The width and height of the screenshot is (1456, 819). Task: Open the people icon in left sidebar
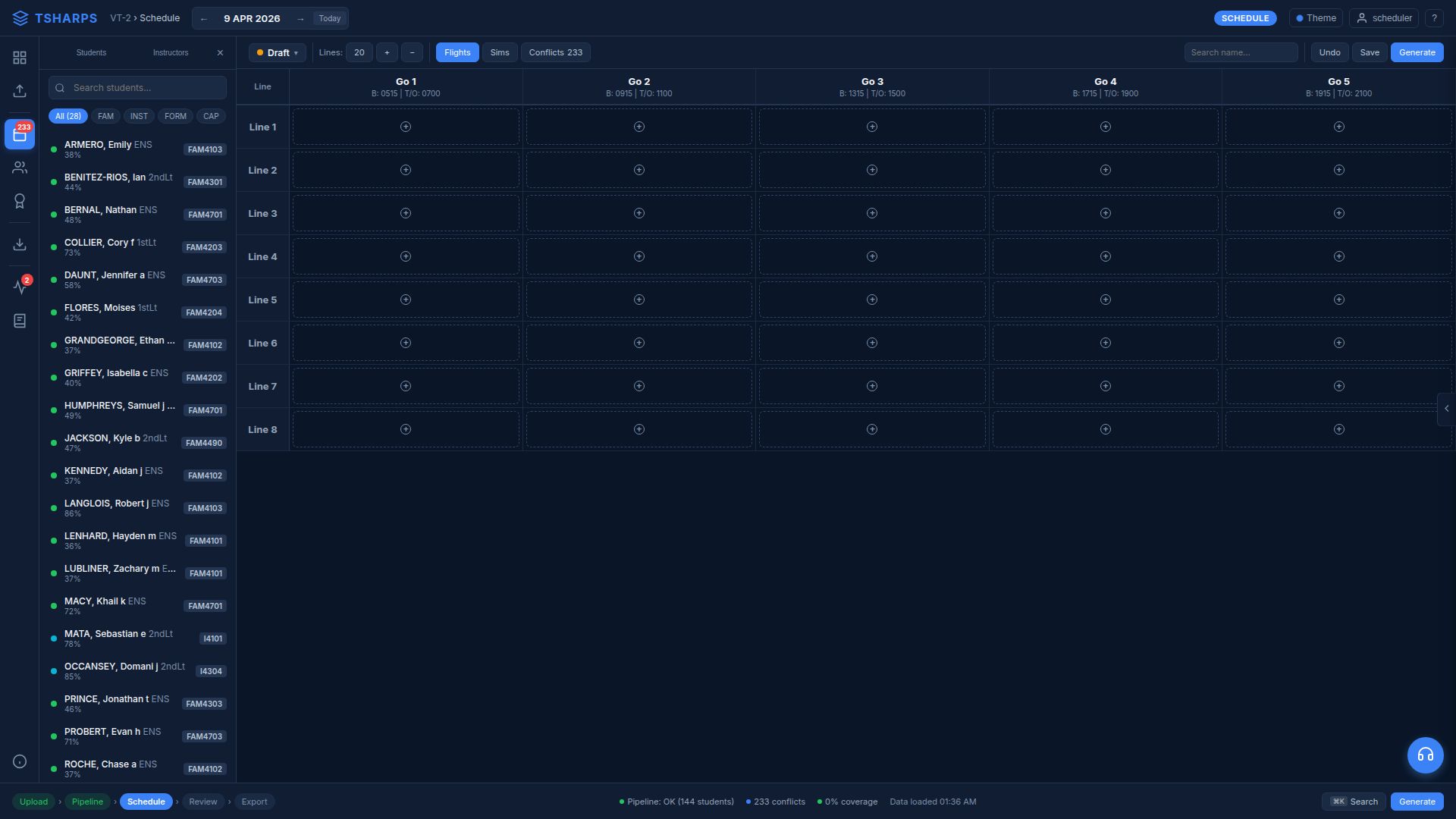[20, 168]
